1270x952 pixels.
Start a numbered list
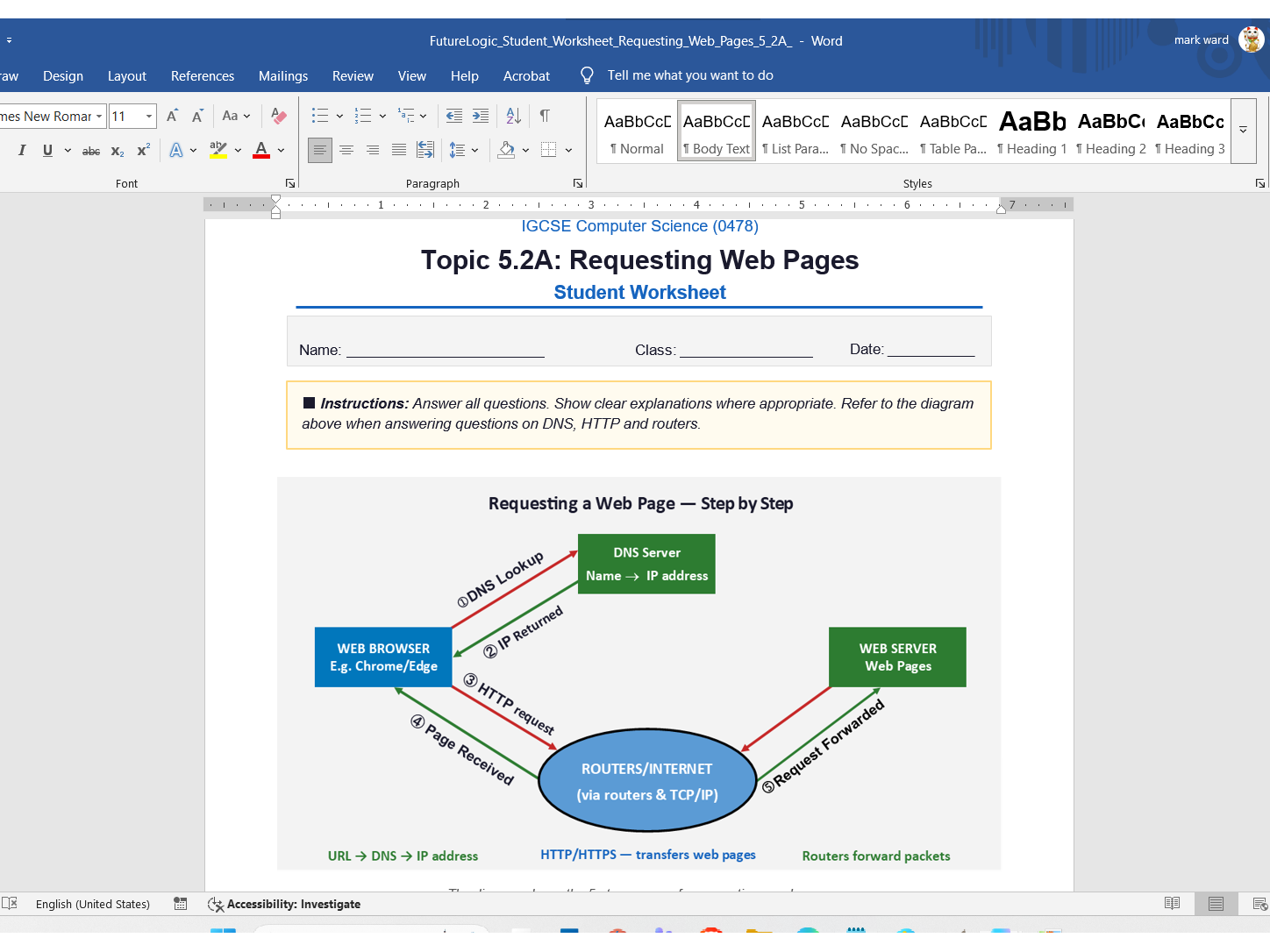[x=363, y=116]
